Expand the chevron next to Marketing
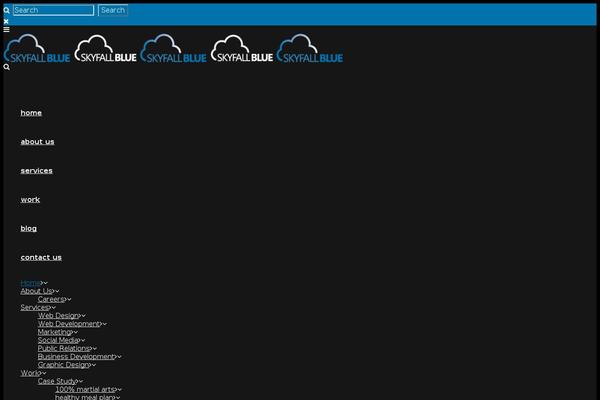The width and height of the screenshot is (600, 400). [76, 333]
